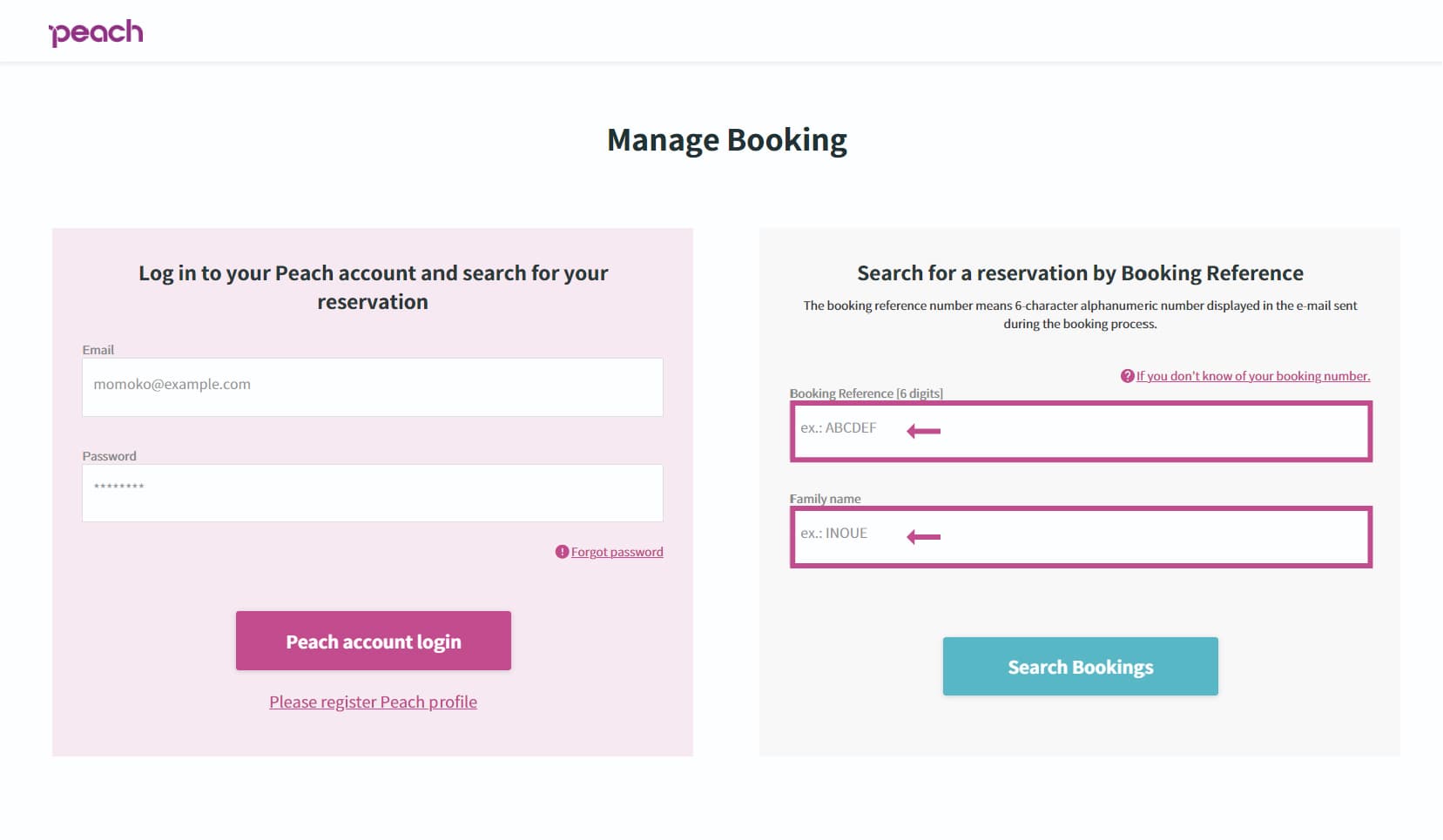This screenshot has height=840, width=1443.
Task: Click the Family name label
Action: (x=825, y=499)
